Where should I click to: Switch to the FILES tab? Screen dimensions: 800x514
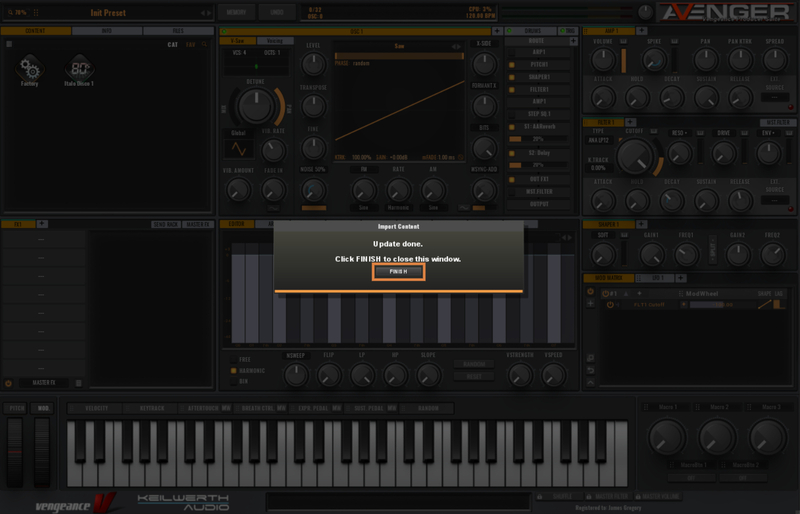tap(177, 31)
